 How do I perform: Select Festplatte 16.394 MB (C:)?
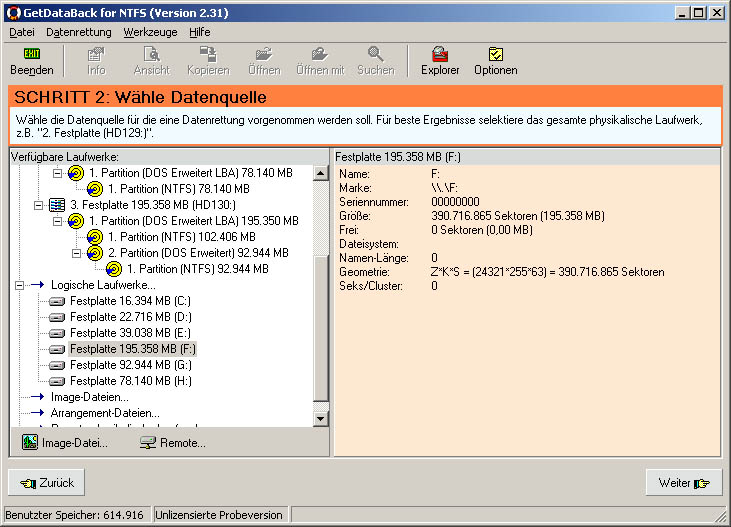point(131,301)
